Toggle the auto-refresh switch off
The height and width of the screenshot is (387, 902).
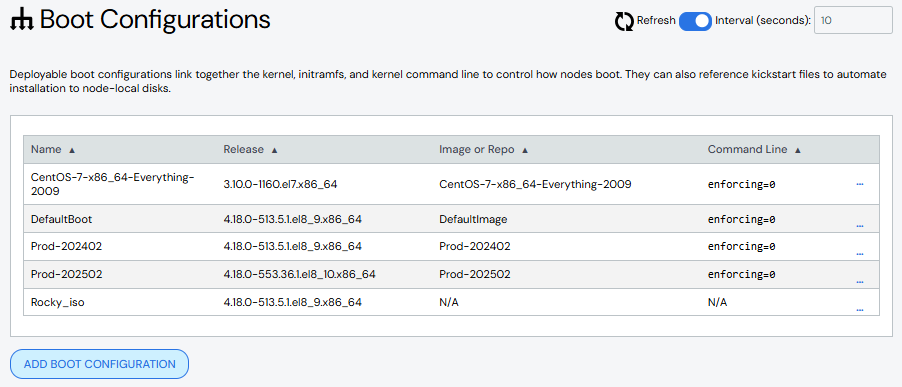pyautogui.click(x=695, y=21)
